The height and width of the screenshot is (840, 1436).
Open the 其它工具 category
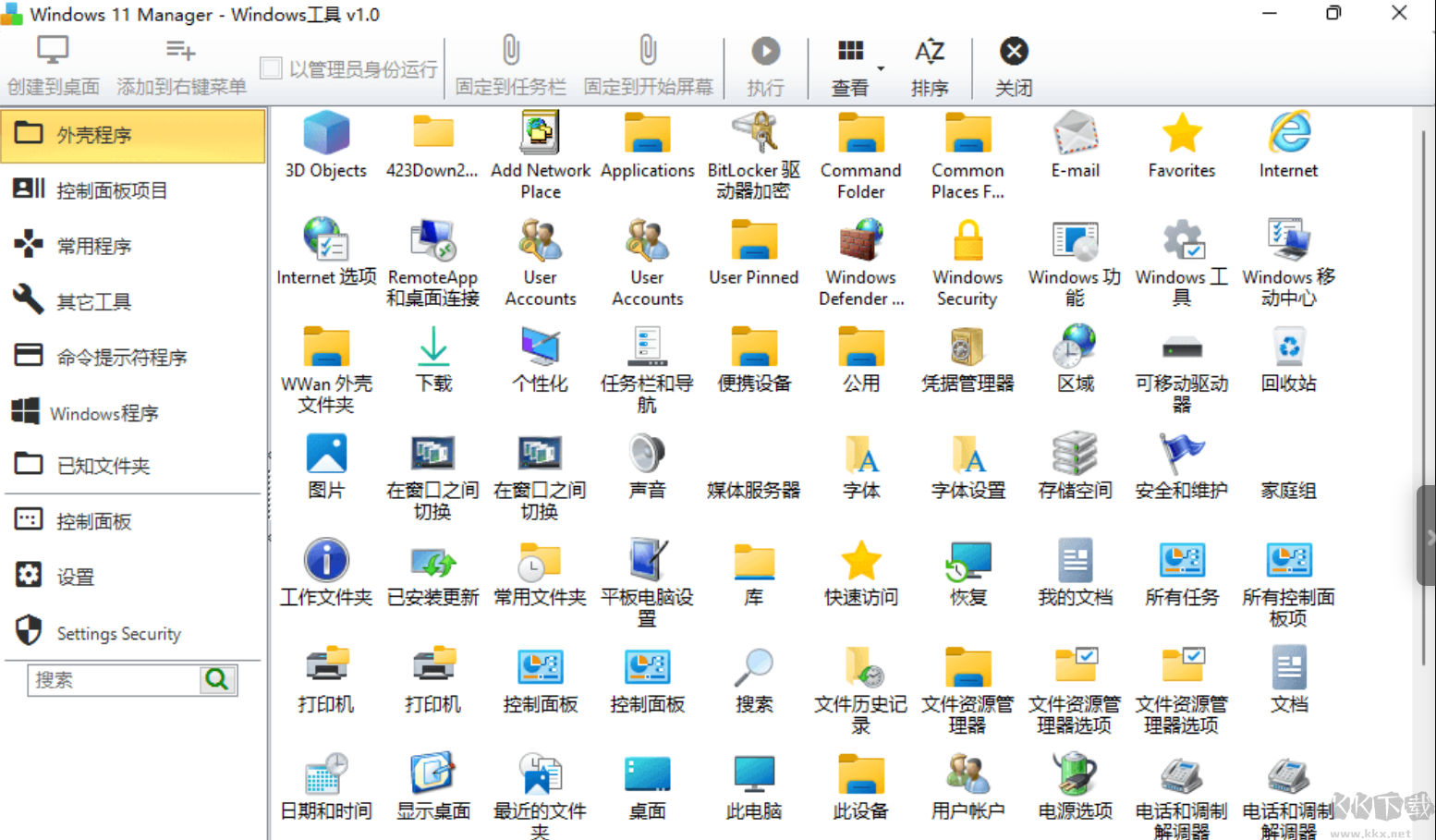134,301
